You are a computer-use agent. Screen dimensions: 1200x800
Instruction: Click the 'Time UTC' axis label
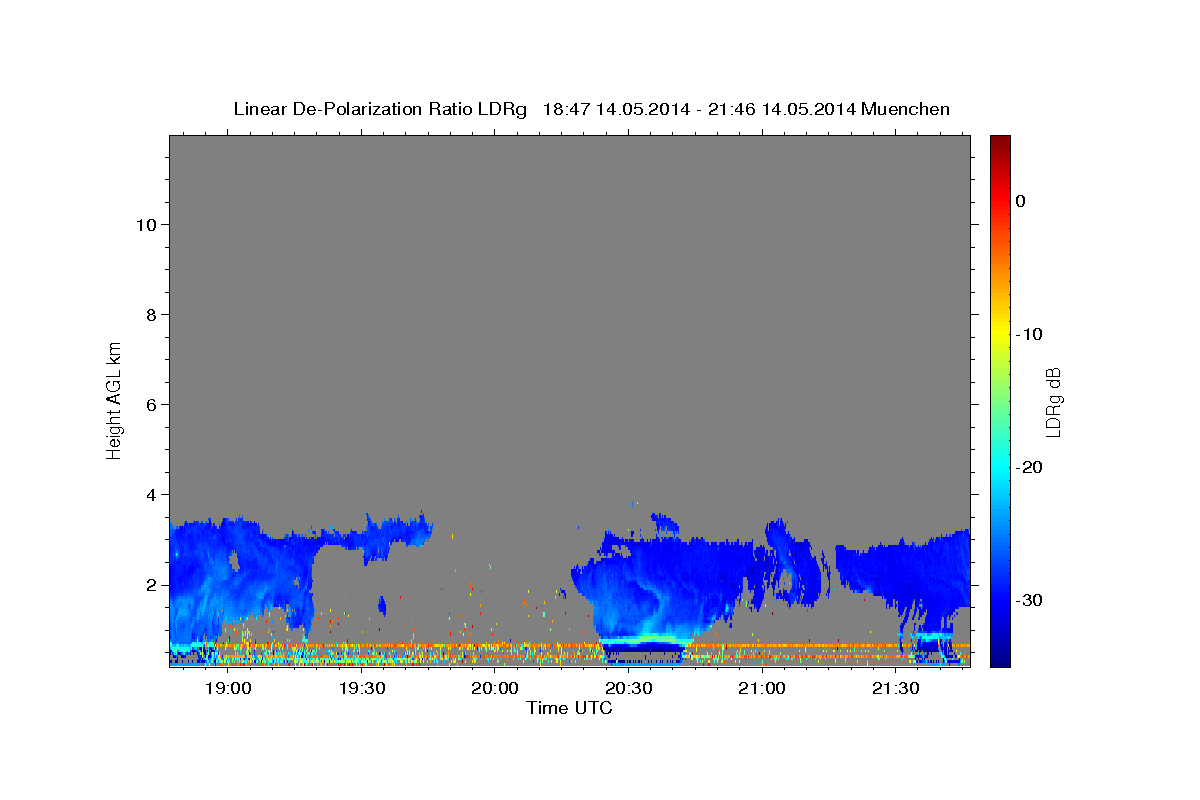(x=569, y=708)
